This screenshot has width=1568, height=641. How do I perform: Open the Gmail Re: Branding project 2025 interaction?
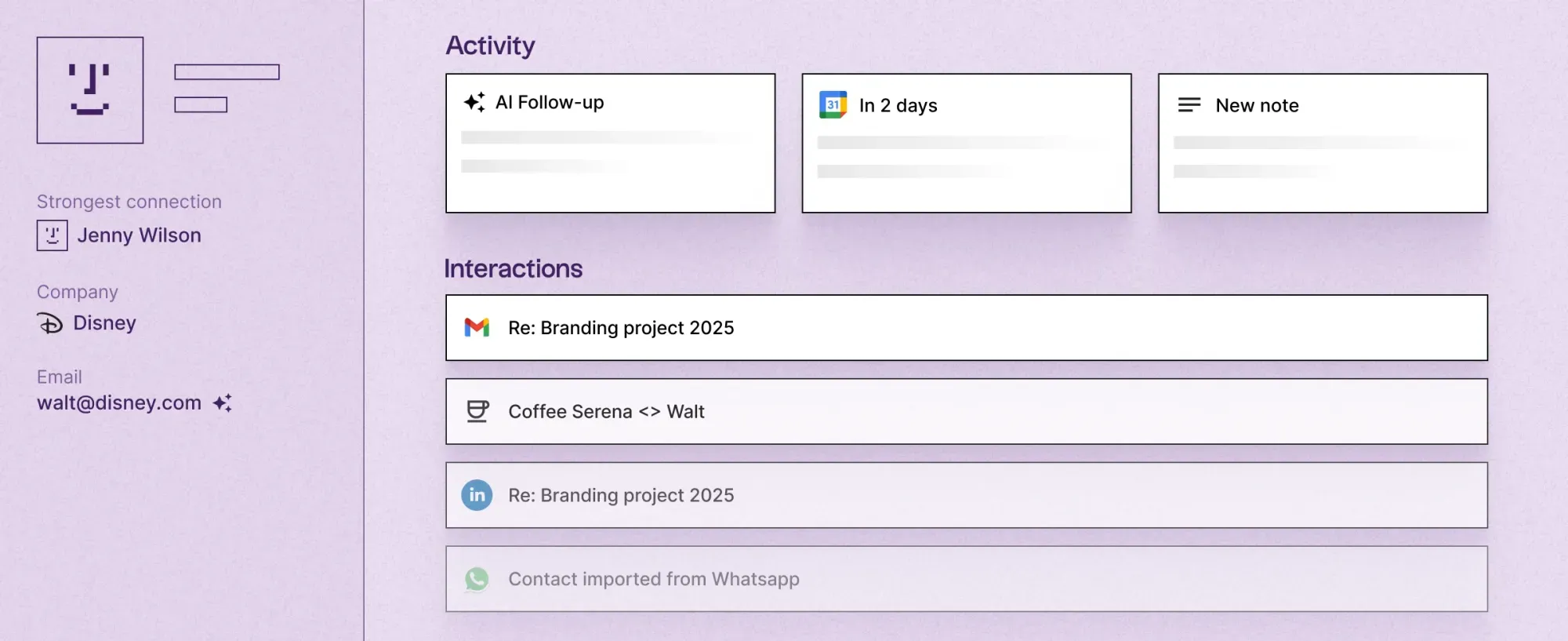coord(966,328)
